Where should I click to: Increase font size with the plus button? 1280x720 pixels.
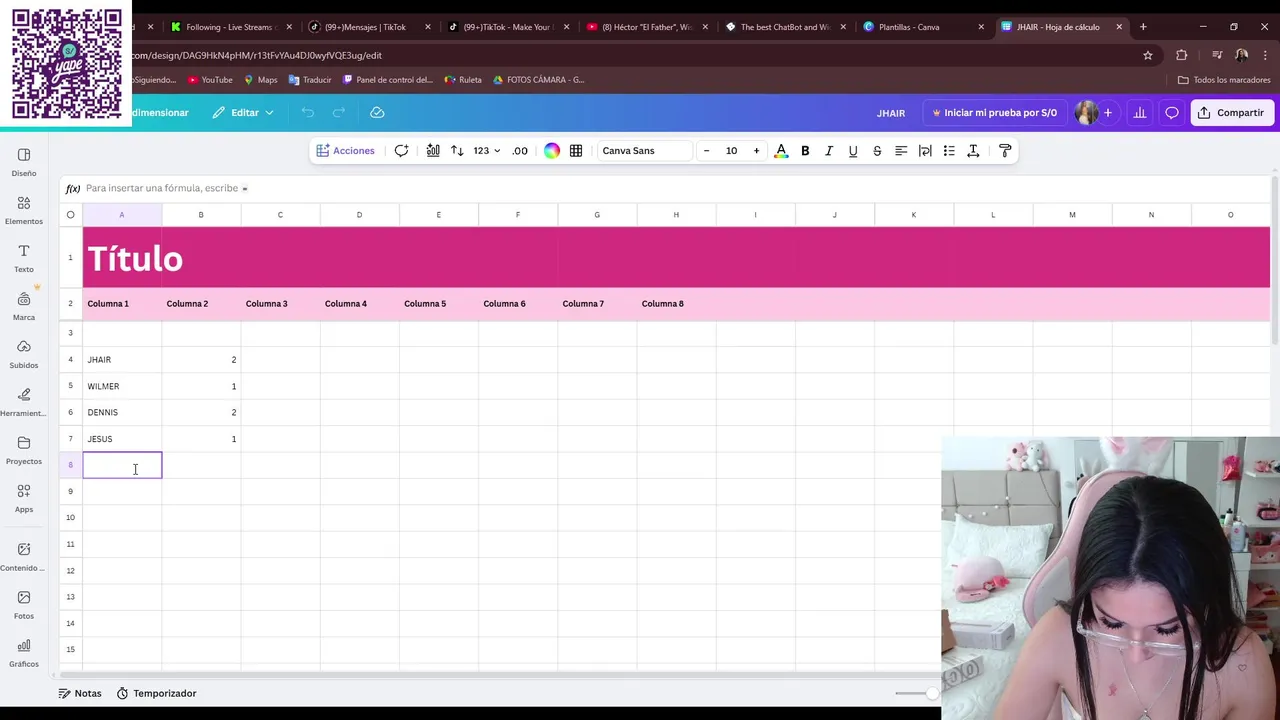pyautogui.click(x=756, y=151)
